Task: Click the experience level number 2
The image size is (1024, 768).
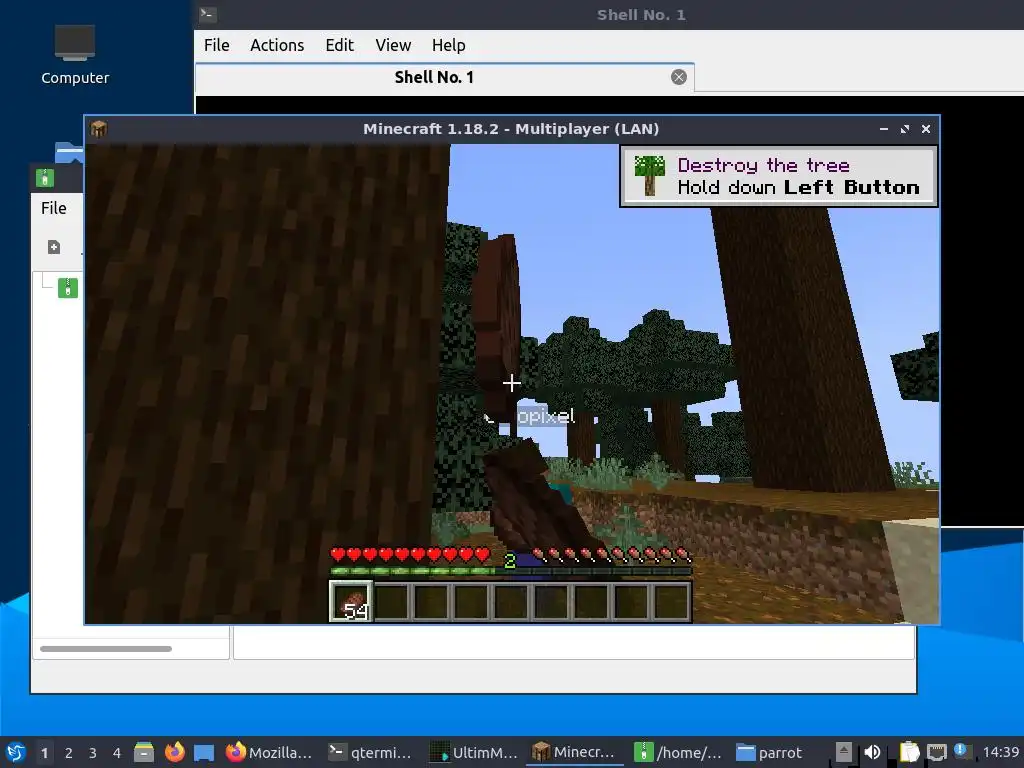Action: 510,560
